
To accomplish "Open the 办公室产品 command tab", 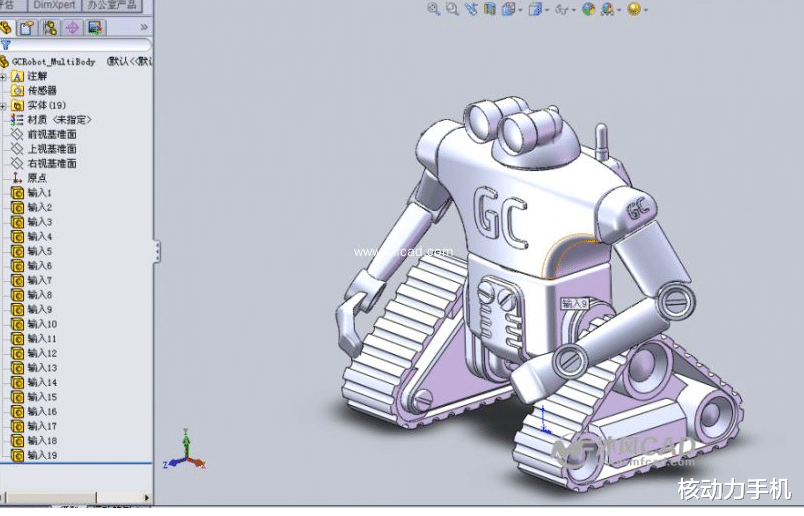I will click(x=112, y=5).
